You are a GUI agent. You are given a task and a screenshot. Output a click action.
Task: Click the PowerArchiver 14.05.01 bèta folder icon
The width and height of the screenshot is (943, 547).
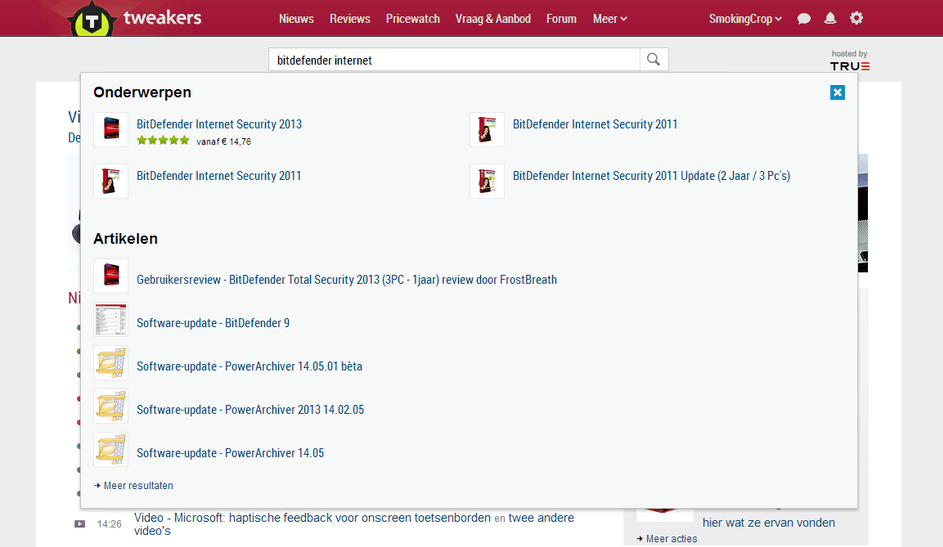[x=111, y=362]
